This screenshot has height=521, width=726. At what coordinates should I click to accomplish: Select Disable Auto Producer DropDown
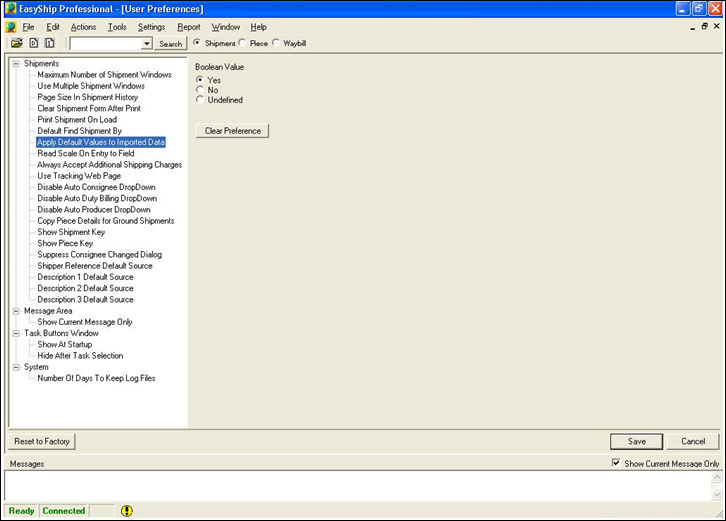tap(94, 209)
